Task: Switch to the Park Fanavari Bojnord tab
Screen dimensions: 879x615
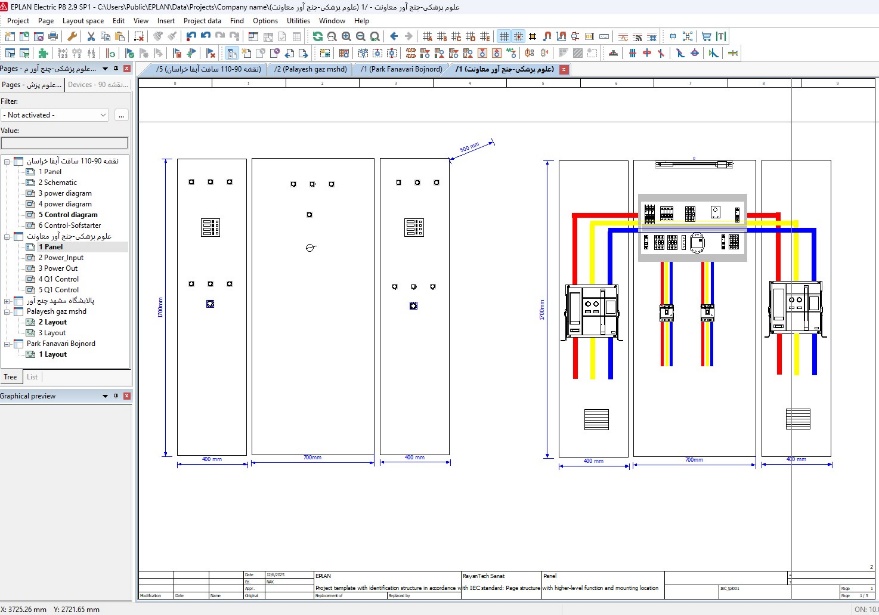Action: (x=401, y=70)
